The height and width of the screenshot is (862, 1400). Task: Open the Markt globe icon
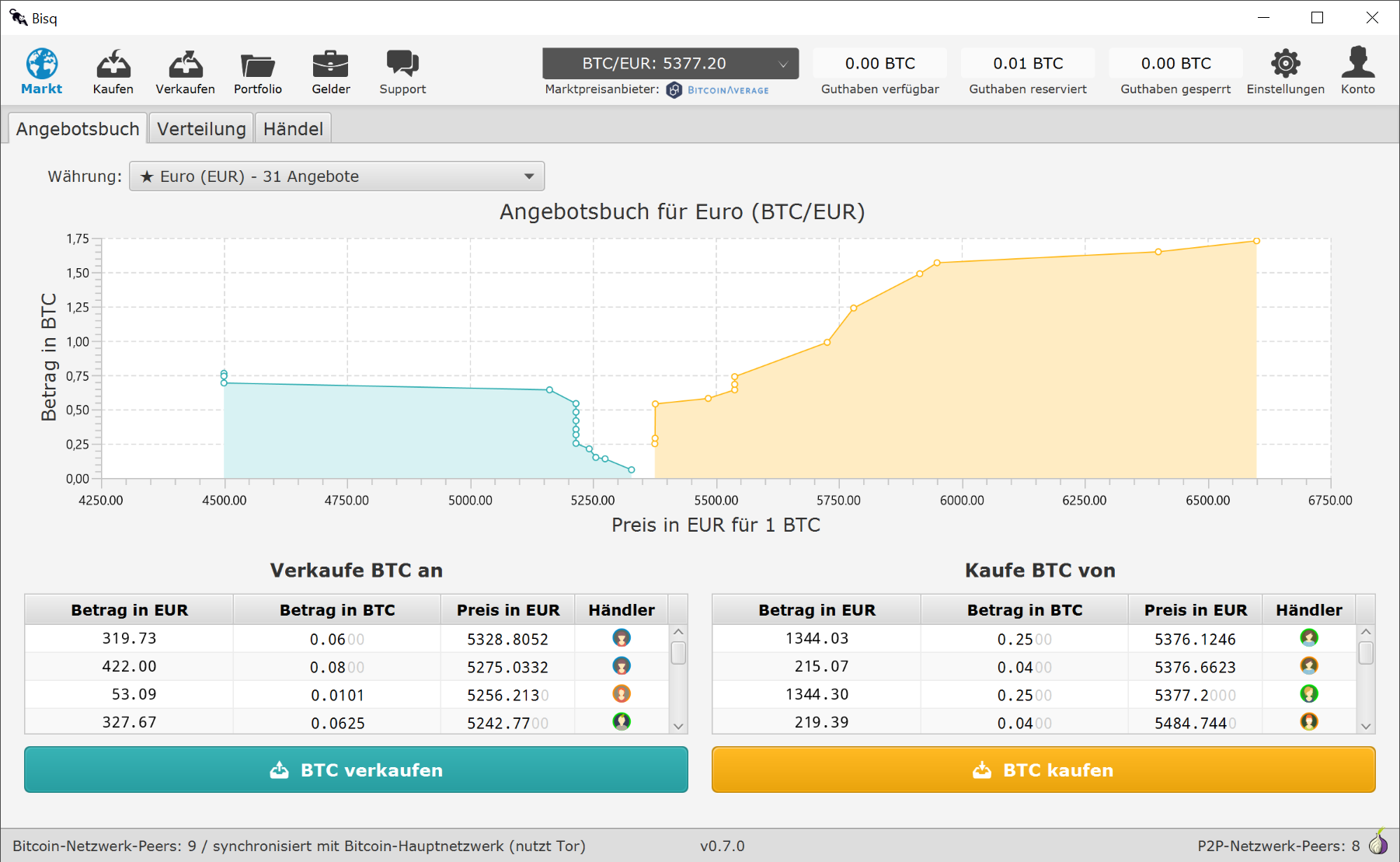[42, 64]
